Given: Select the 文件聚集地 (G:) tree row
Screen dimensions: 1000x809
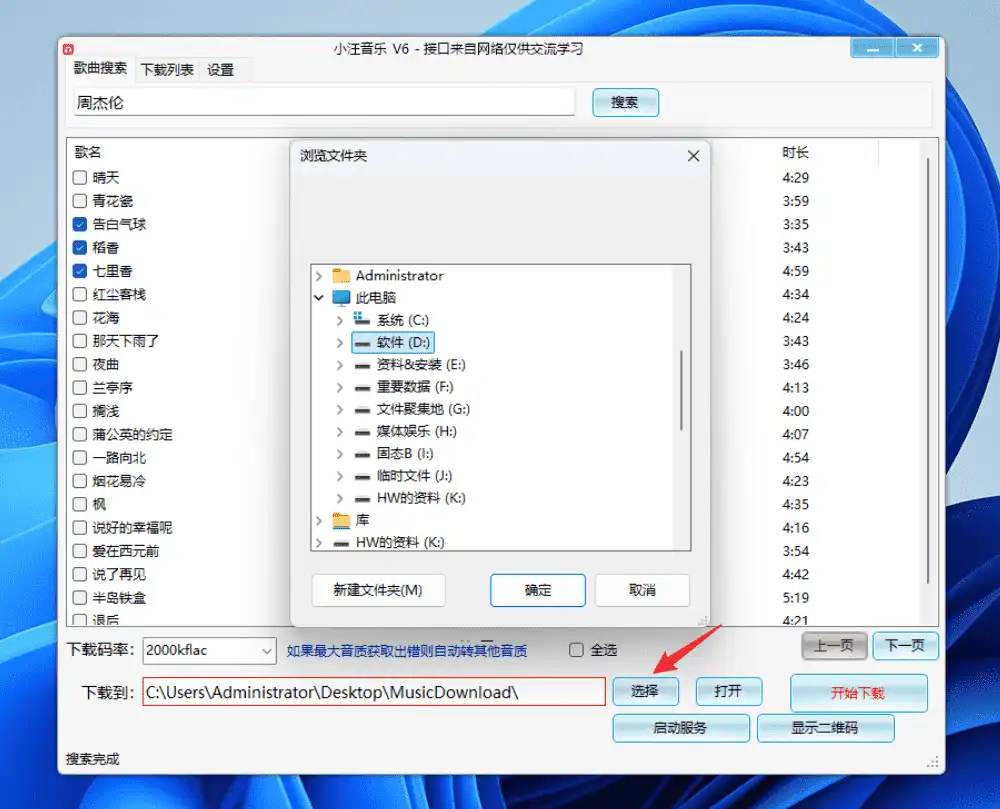Looking at the screenshot, I should coord(423,409).
